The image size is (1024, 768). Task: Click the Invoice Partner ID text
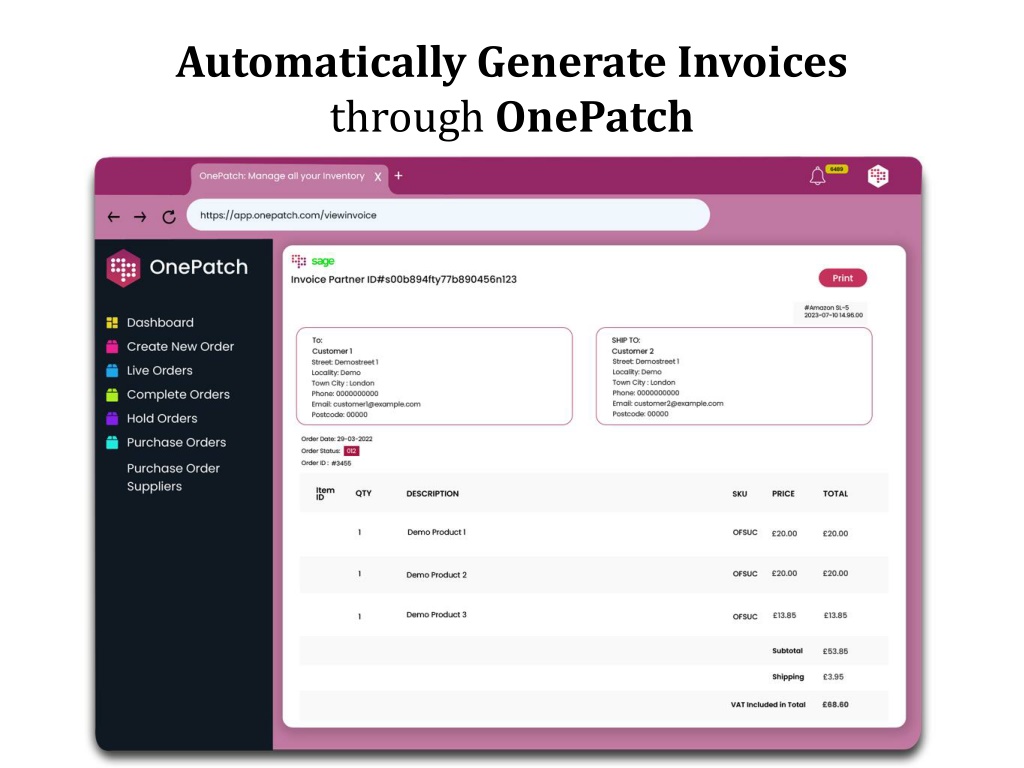coord(404,280)
